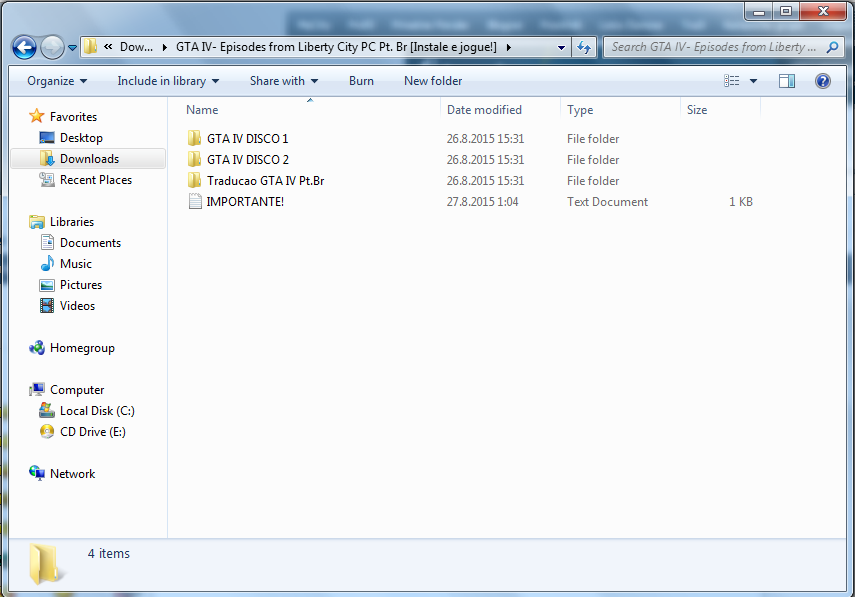Toggle the preview pane
This screenshot has width=855, height=597.
point(787,81)
